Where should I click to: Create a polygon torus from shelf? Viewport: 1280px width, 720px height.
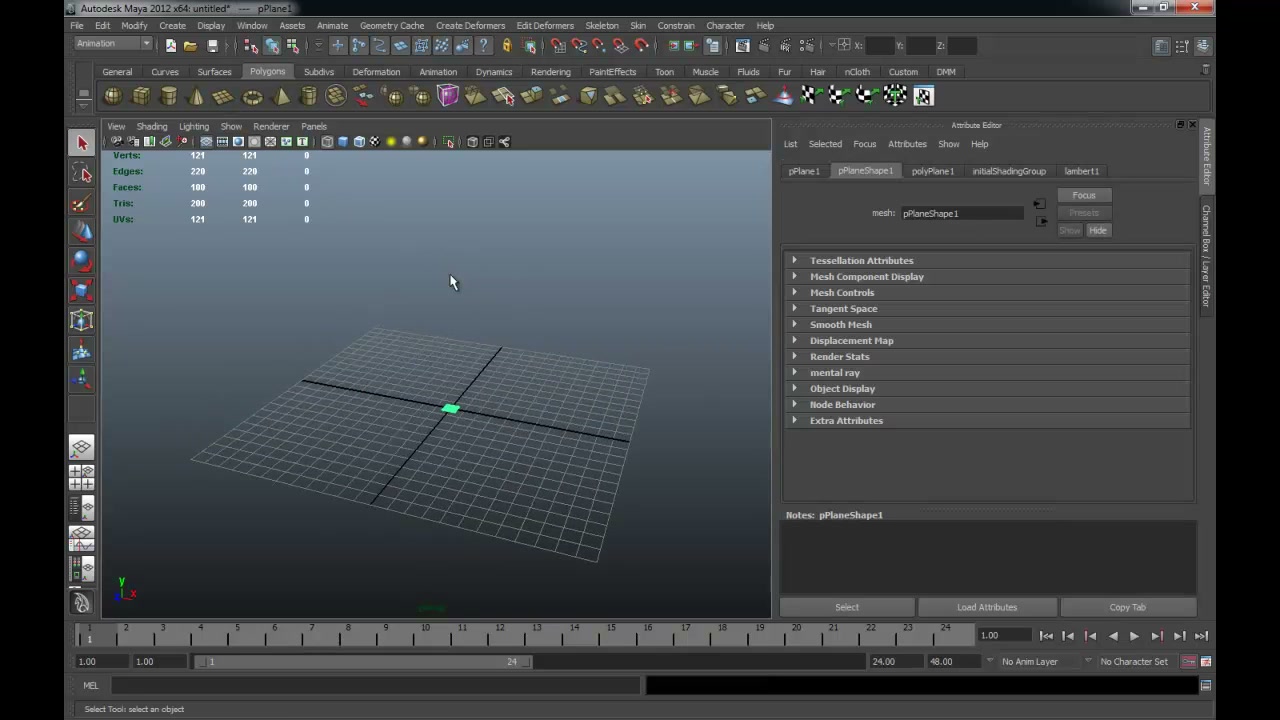(x=252, y=96)
